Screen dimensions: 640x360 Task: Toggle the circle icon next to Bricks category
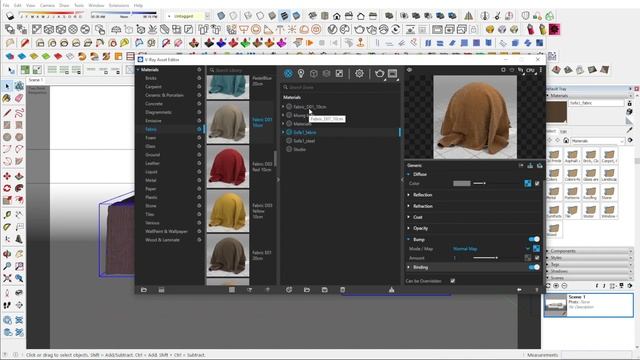tap(199, 78)
